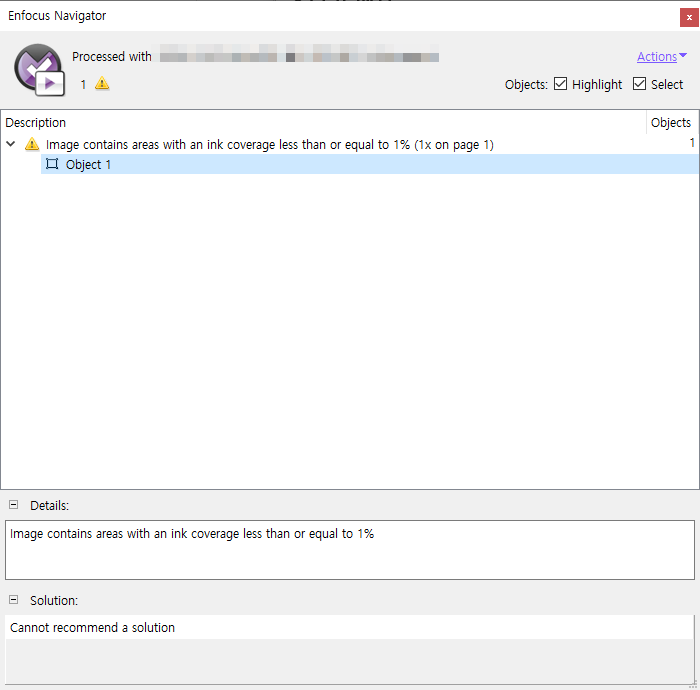The width and height of the screenshot is (700, 690).
Task: Click inside the Details text box
Action: [x=350, y=550]
